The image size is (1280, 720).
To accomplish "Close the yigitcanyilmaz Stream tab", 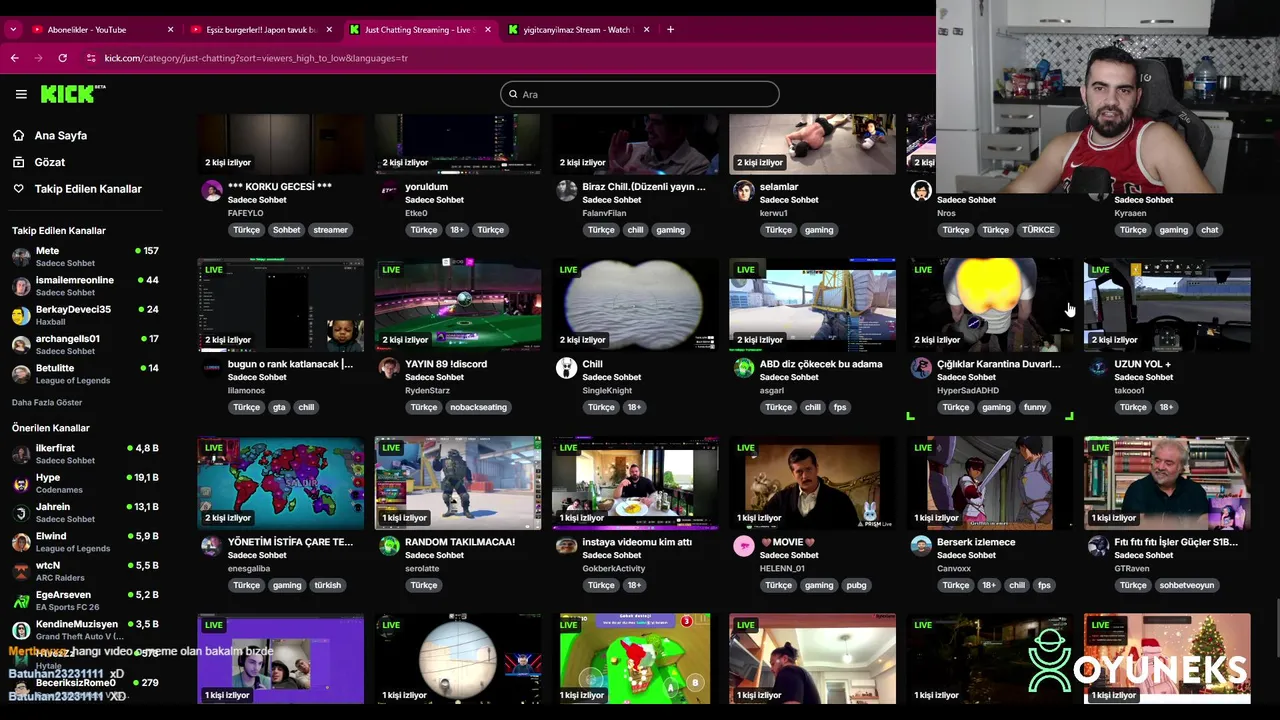I will [647, 30].
